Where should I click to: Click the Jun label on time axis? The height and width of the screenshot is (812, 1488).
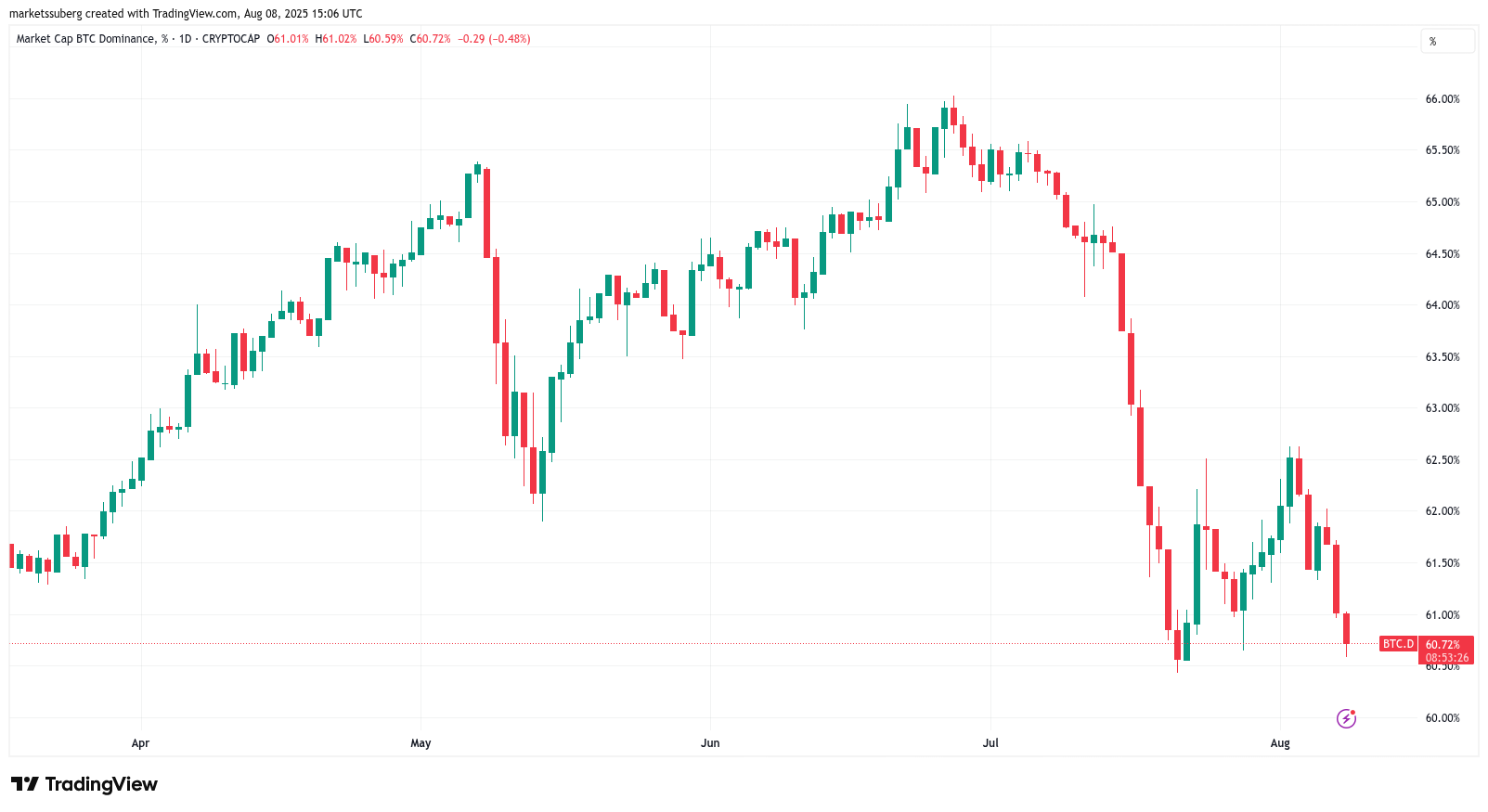click(710, 743)
